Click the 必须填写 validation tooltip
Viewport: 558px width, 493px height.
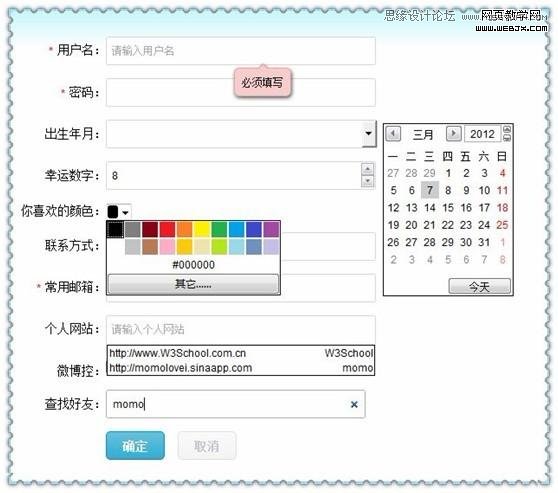262,82
